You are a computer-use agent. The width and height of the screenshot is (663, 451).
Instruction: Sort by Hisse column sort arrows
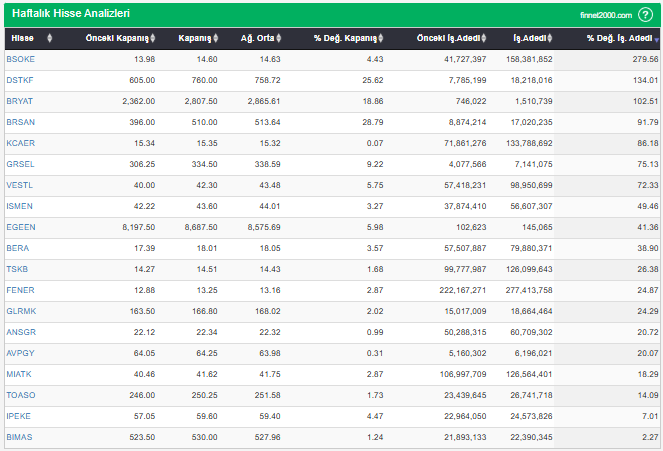tap(50, 39)
